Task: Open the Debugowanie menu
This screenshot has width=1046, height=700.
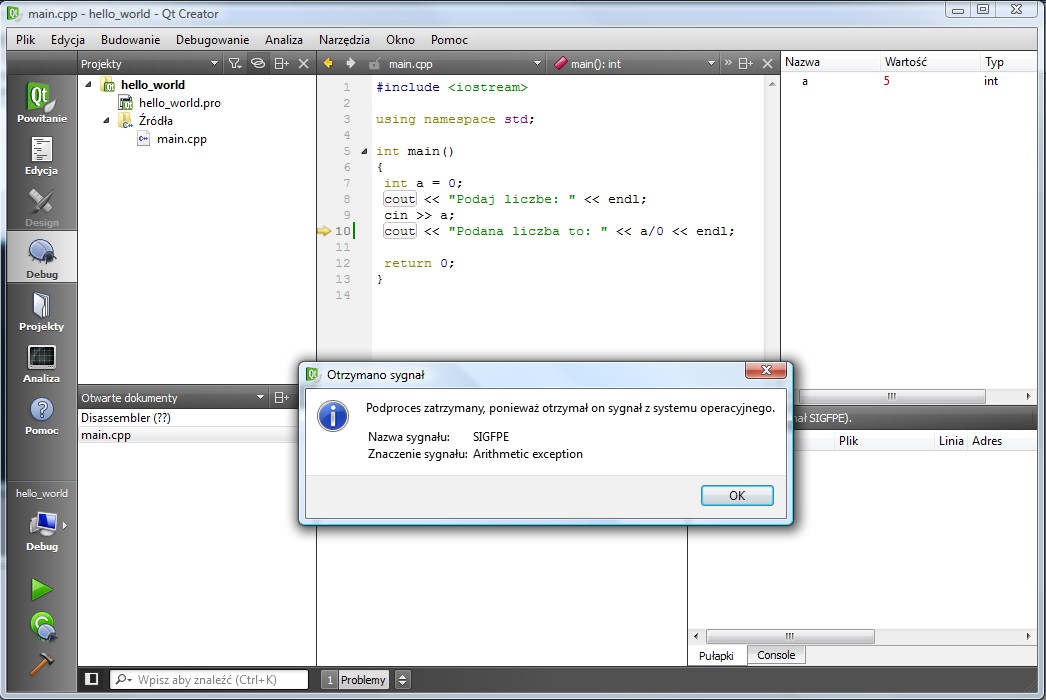Action: click(212, 39)
